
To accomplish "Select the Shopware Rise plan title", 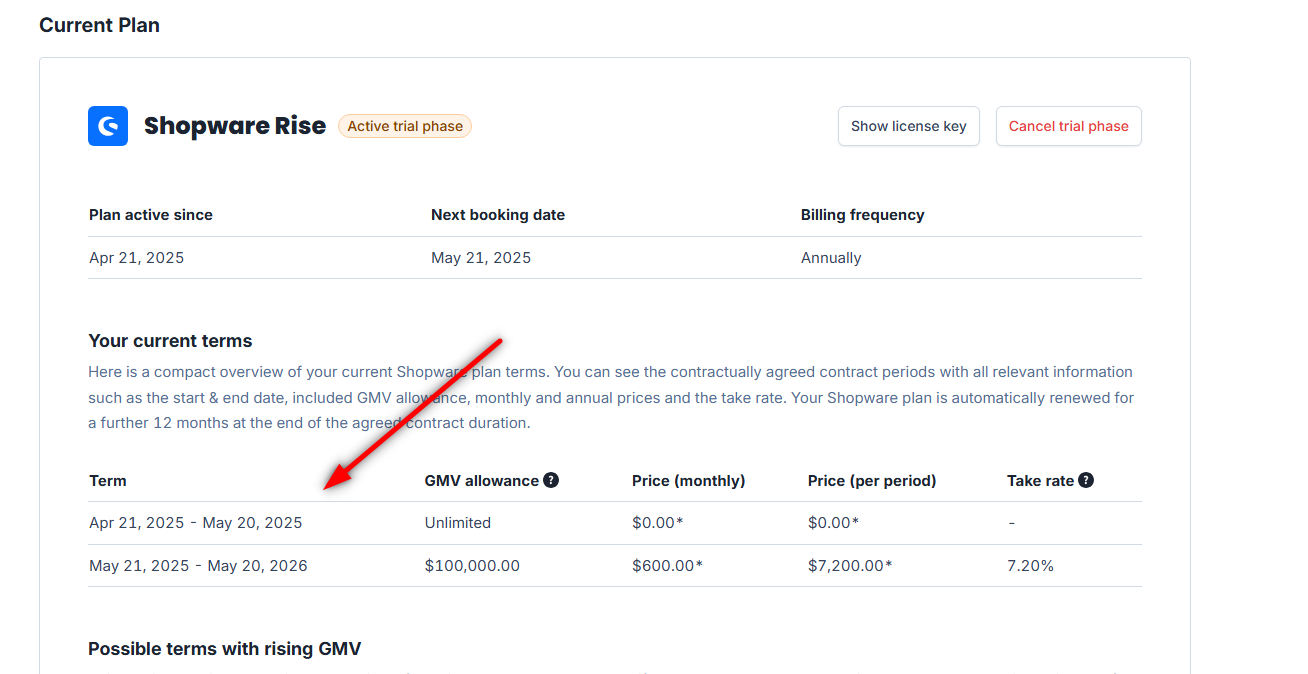I will (x=235, y=126).
